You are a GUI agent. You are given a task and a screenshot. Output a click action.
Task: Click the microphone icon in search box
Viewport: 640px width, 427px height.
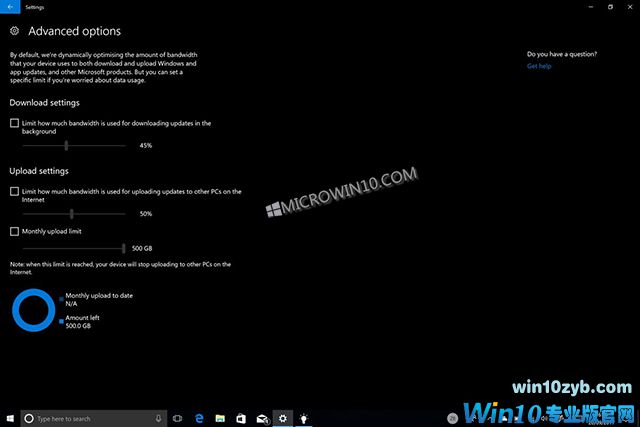click(158, 418)
